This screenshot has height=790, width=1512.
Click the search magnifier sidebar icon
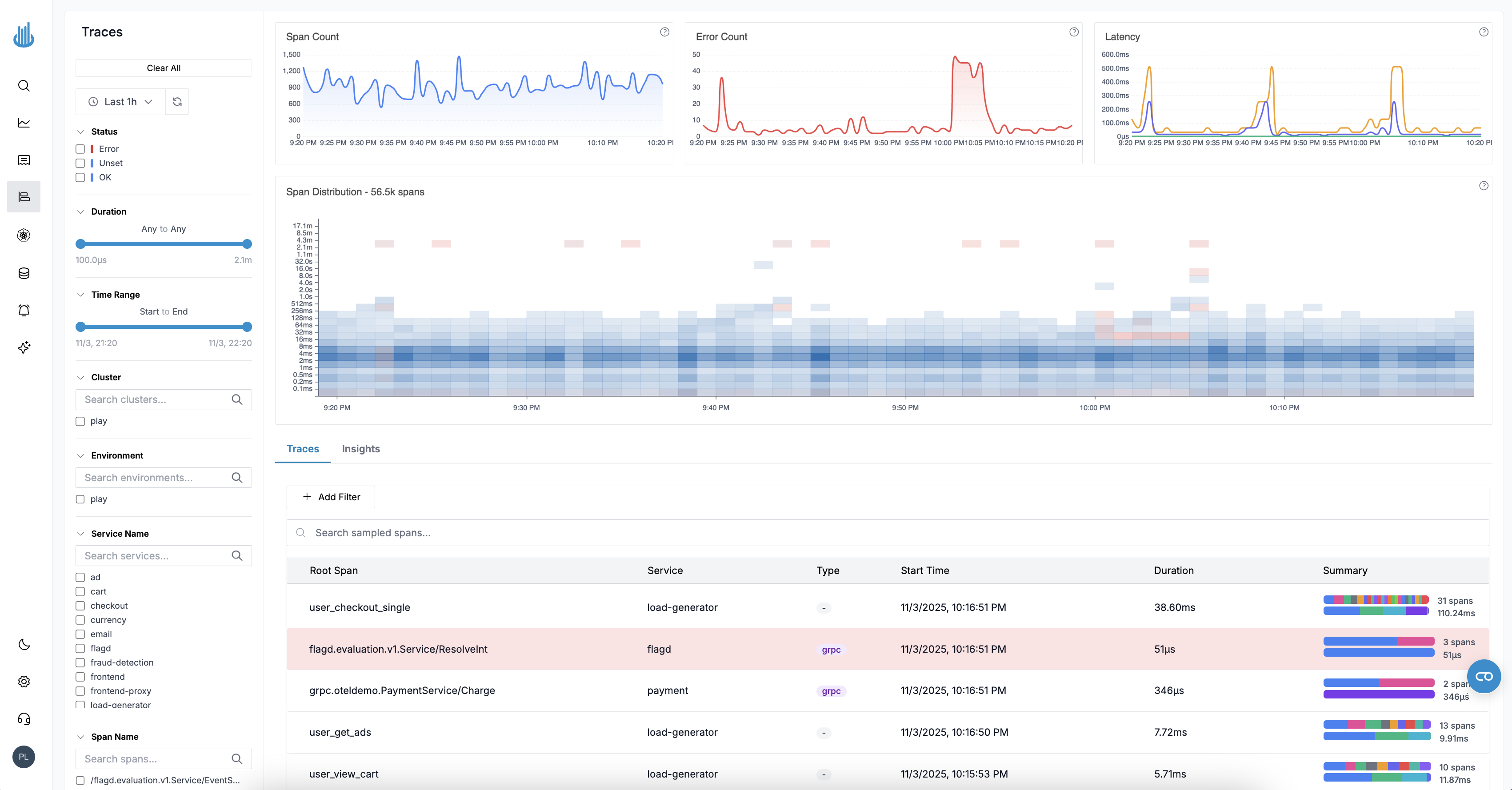pyautogui.click(x=24, y=86)
